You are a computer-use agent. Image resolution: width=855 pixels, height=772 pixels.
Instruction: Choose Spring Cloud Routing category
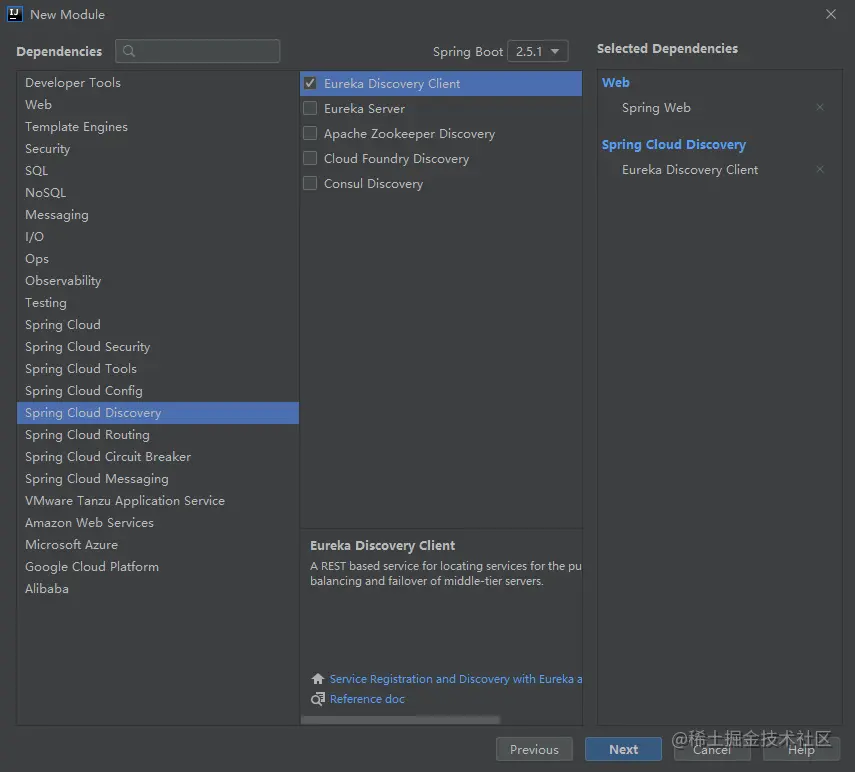coord(158,435)
